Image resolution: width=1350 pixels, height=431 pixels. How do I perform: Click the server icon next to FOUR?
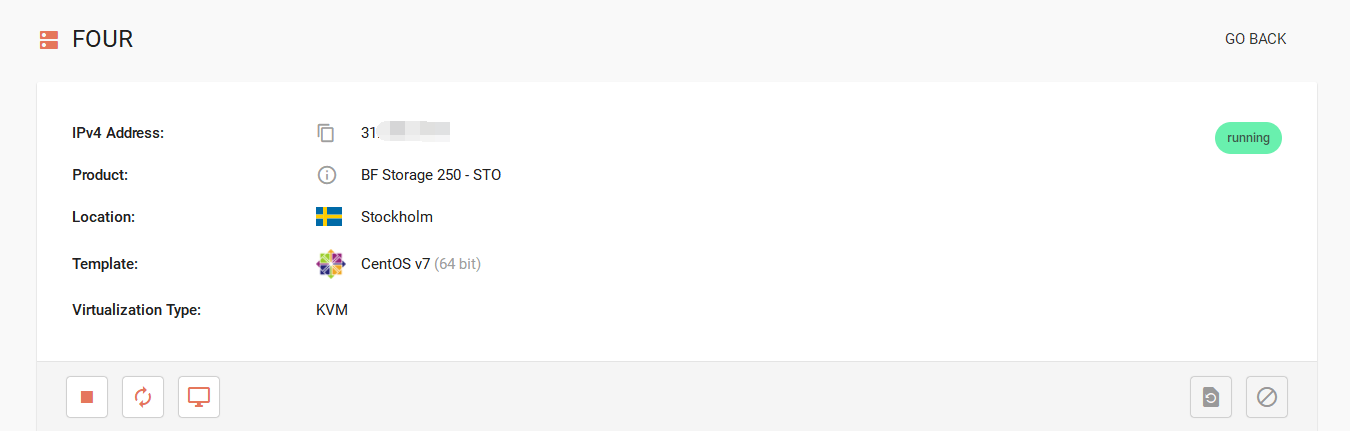coord(49,40)
